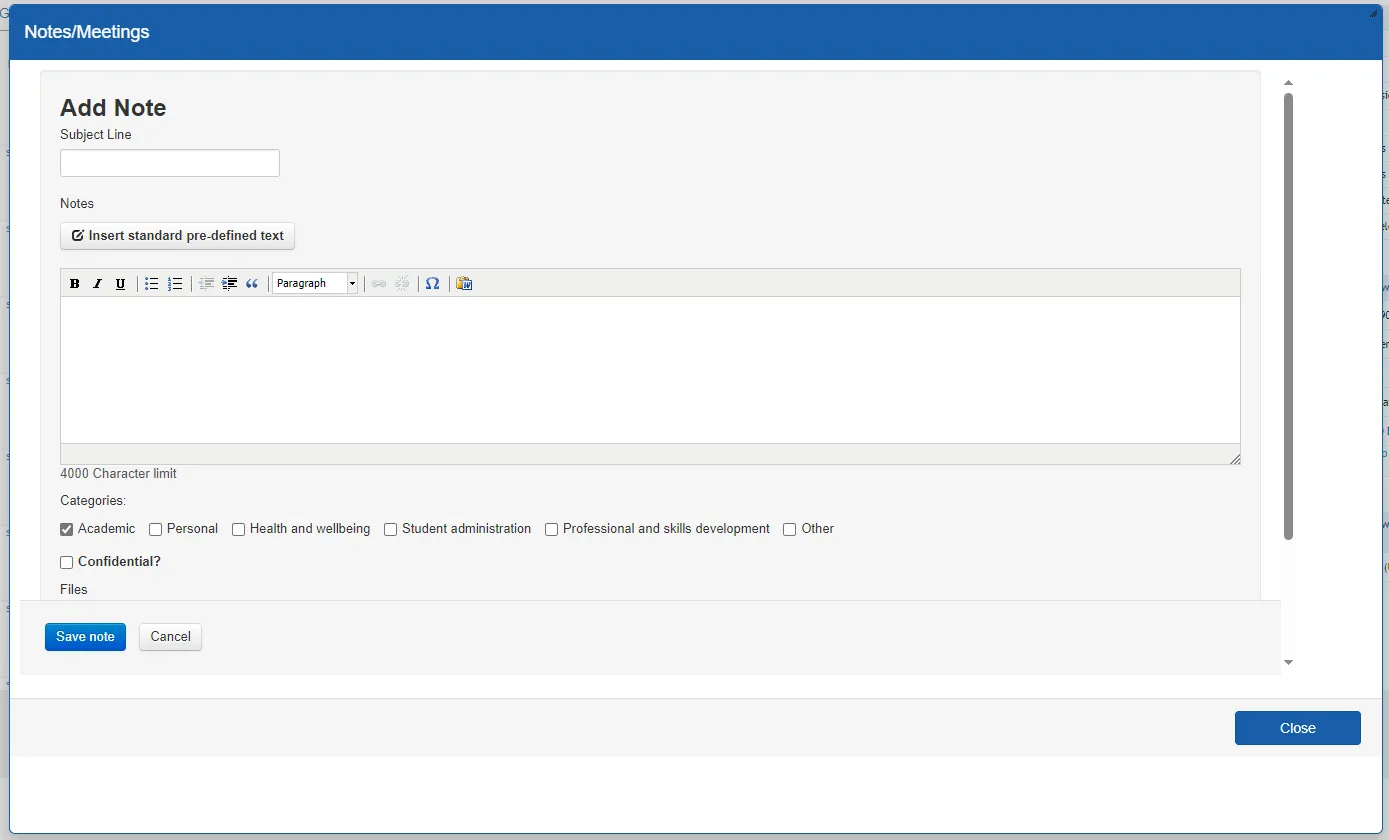Select the Student administration category
This screenshot has height=840, width=1389.
(390, 529)
